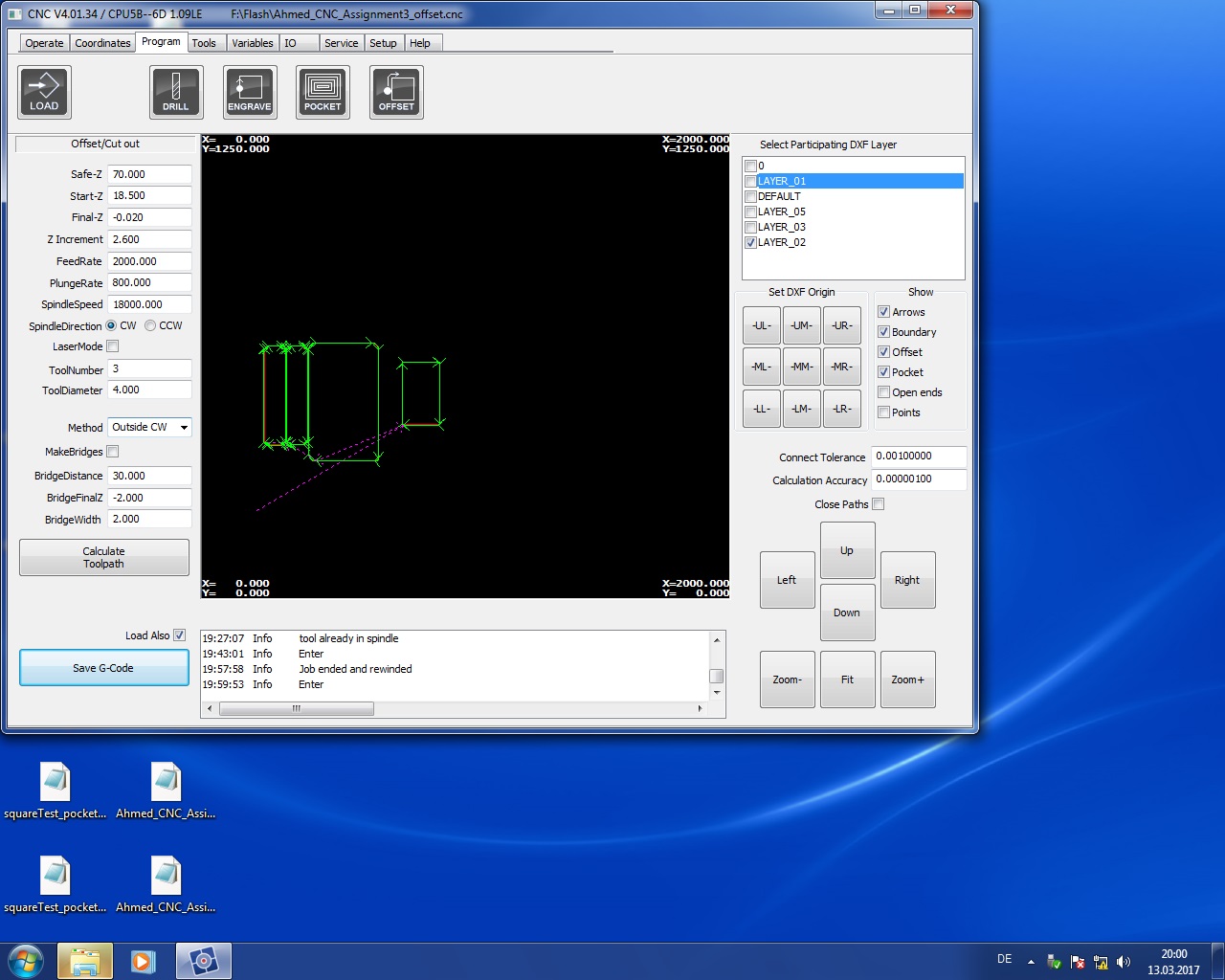Select CCW spindle direction
Image resolution: width=1225 pixels, height=980 pixels.
pyautogui.click(x=150, y=325)
